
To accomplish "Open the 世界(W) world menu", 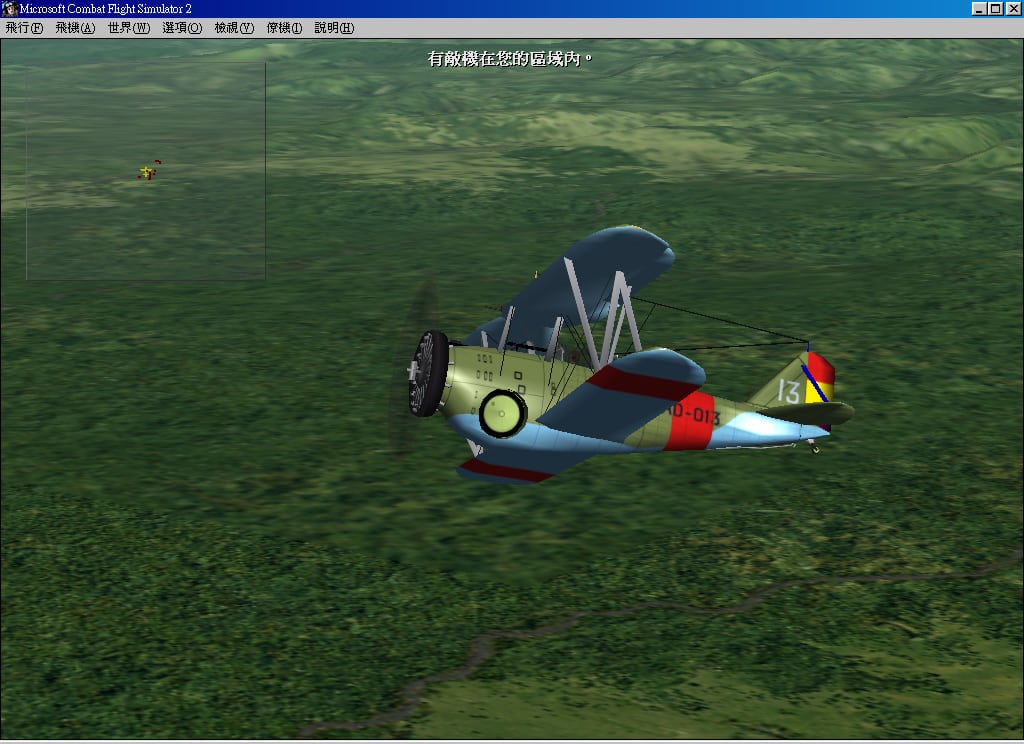I will 128,28.
